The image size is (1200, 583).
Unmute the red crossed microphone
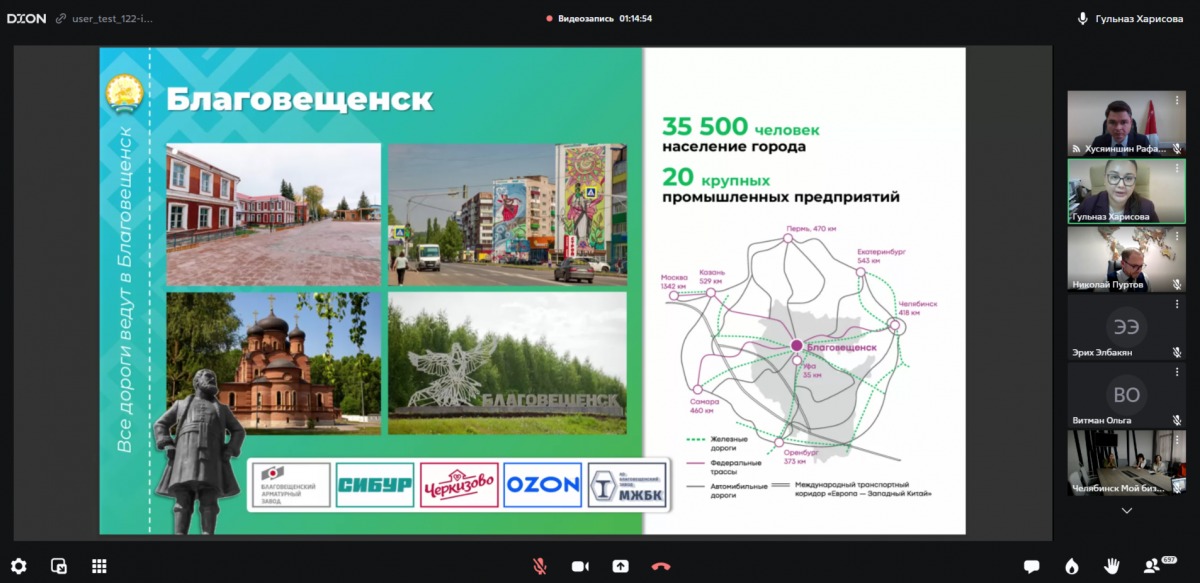point(540,566)
